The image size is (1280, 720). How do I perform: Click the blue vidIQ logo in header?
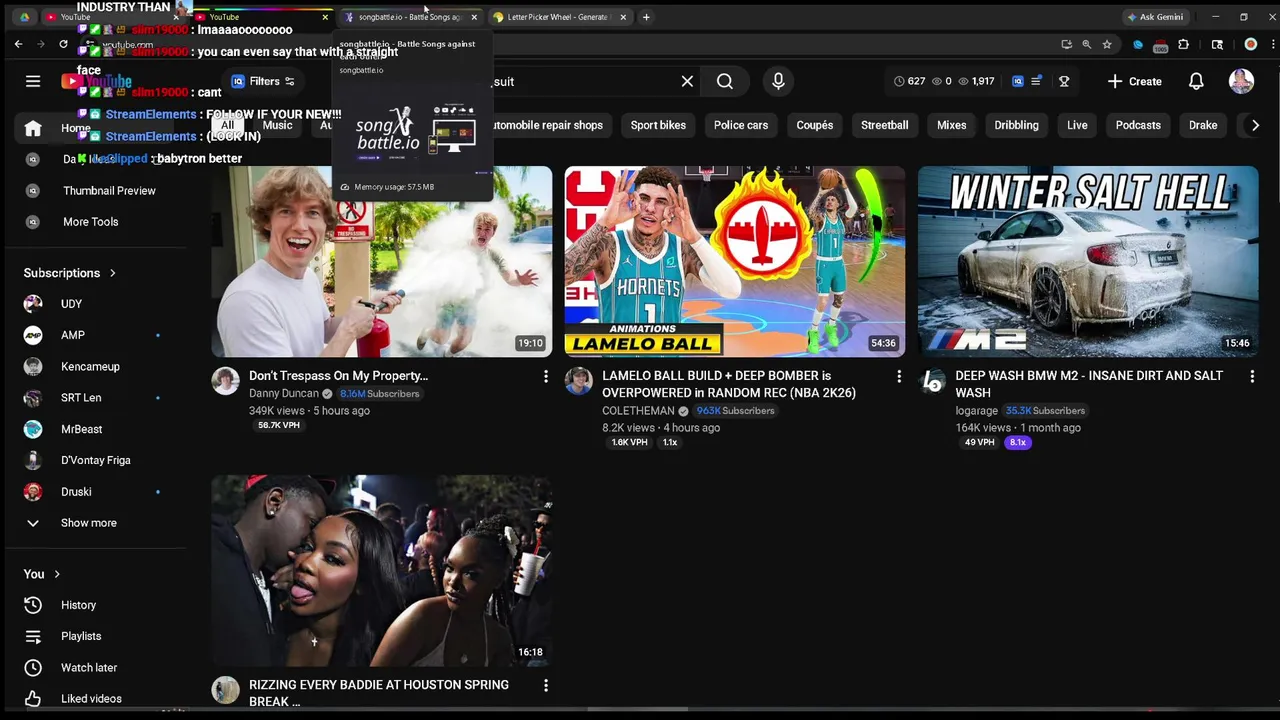point(1018,81)
